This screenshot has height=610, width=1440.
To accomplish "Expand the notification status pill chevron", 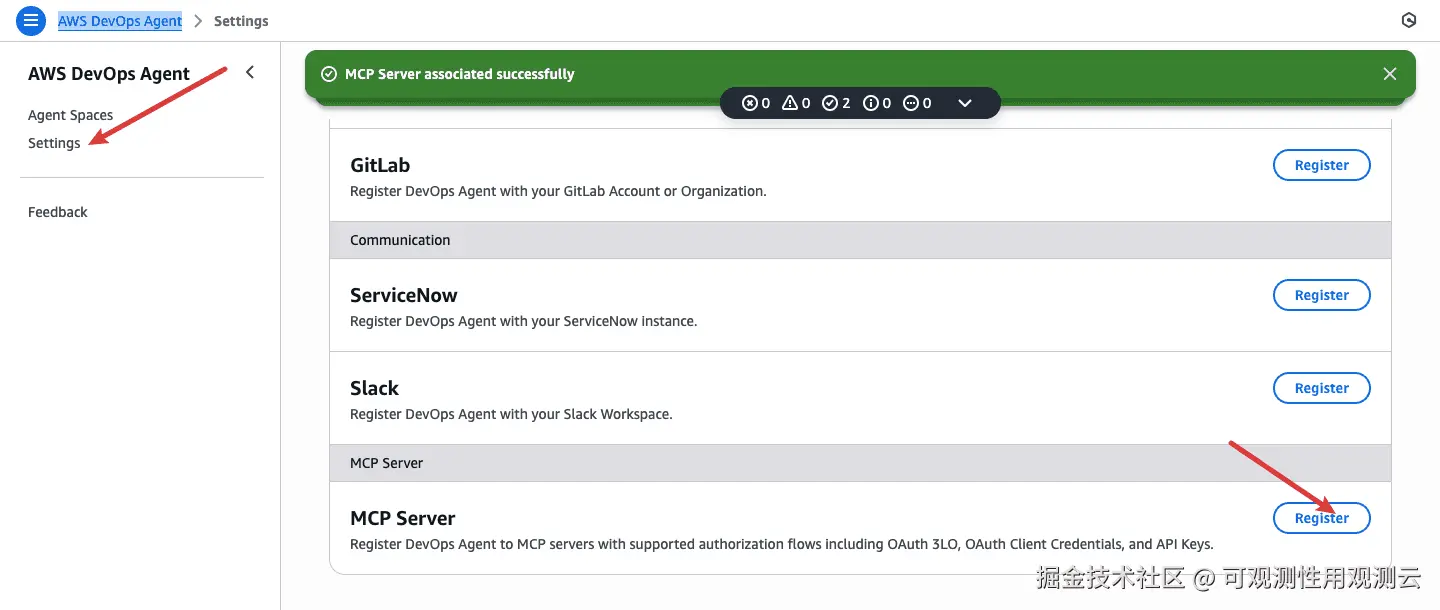I will (x=965, y=103).
